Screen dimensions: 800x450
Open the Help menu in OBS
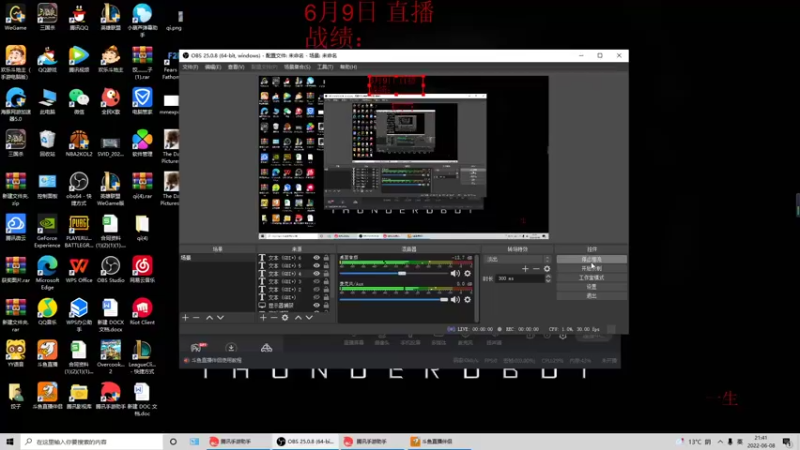click(x=348, y=67)
